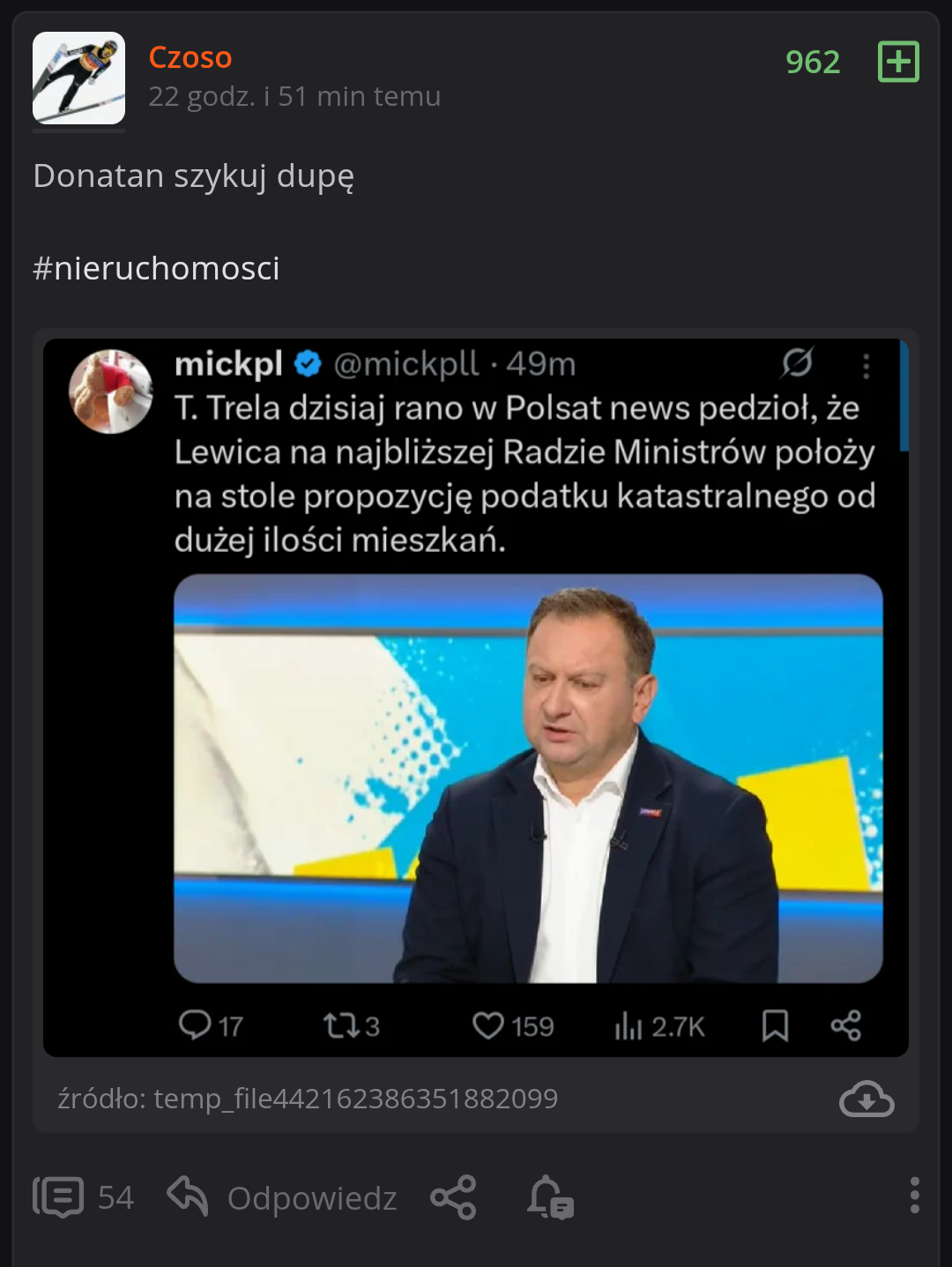The width and height of the screenshot is (952, 1267).
Task: Click the 962 vote count
Action: pyautogui.click(x=813, y=62)
